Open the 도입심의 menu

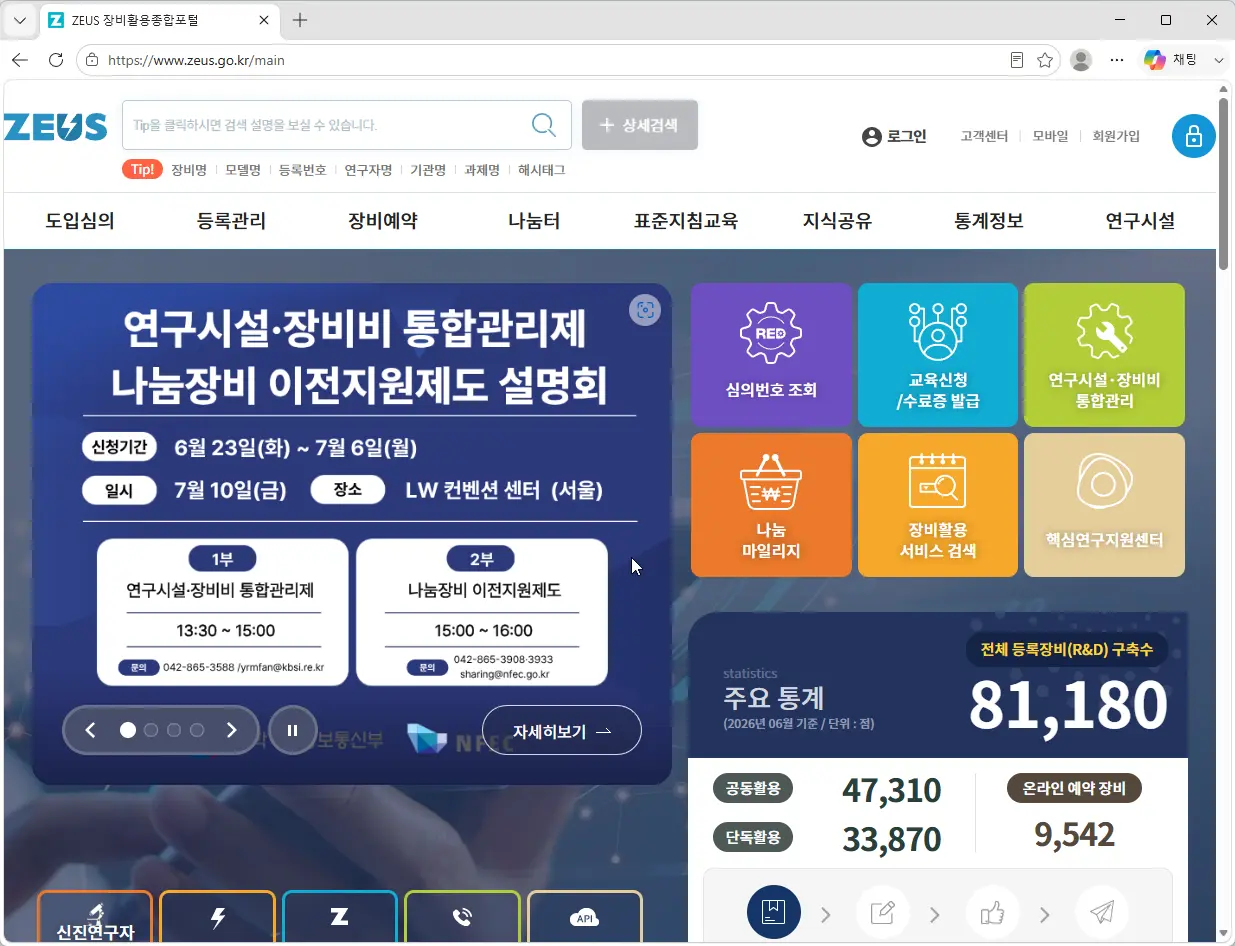(x=80, y=221)
